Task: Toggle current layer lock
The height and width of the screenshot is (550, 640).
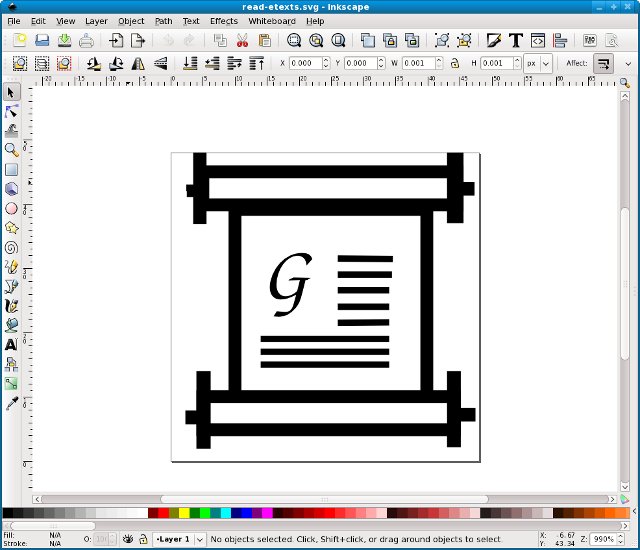Action: (143, 539)
